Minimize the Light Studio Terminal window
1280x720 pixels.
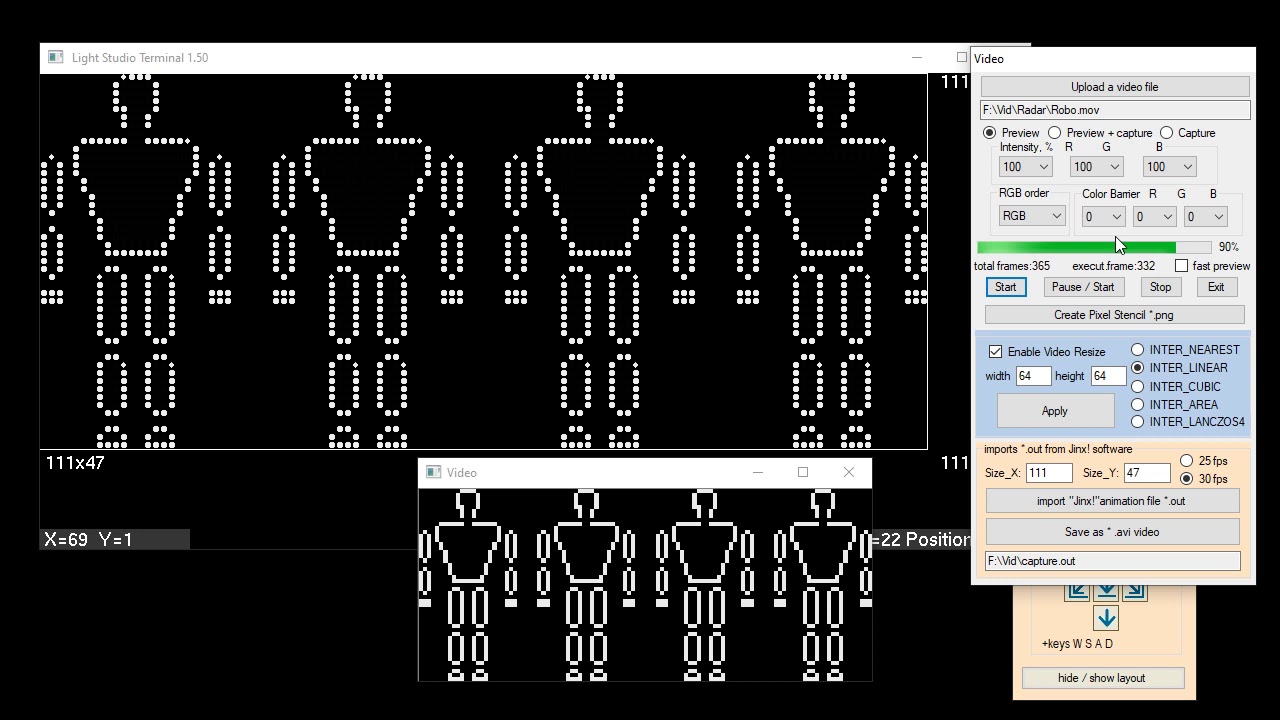pyautogui.click(x=916, y=58)
